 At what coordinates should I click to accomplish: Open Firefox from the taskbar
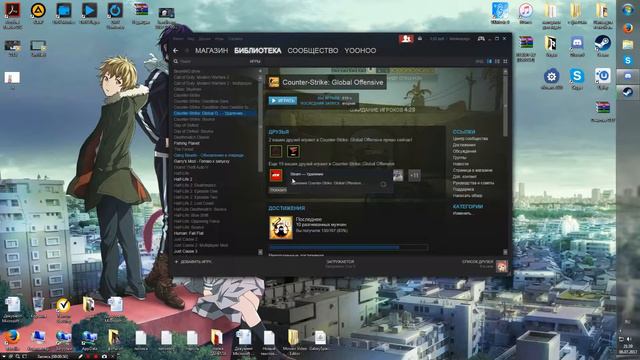click(x=628, y=28)
